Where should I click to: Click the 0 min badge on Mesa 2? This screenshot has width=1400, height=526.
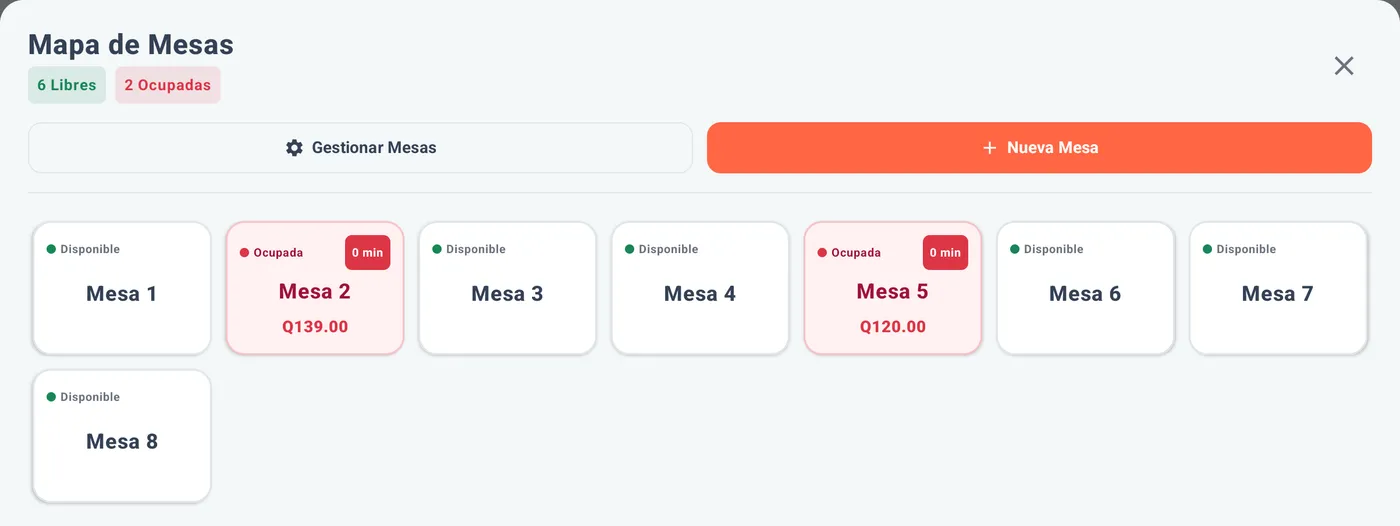[367, 253]
